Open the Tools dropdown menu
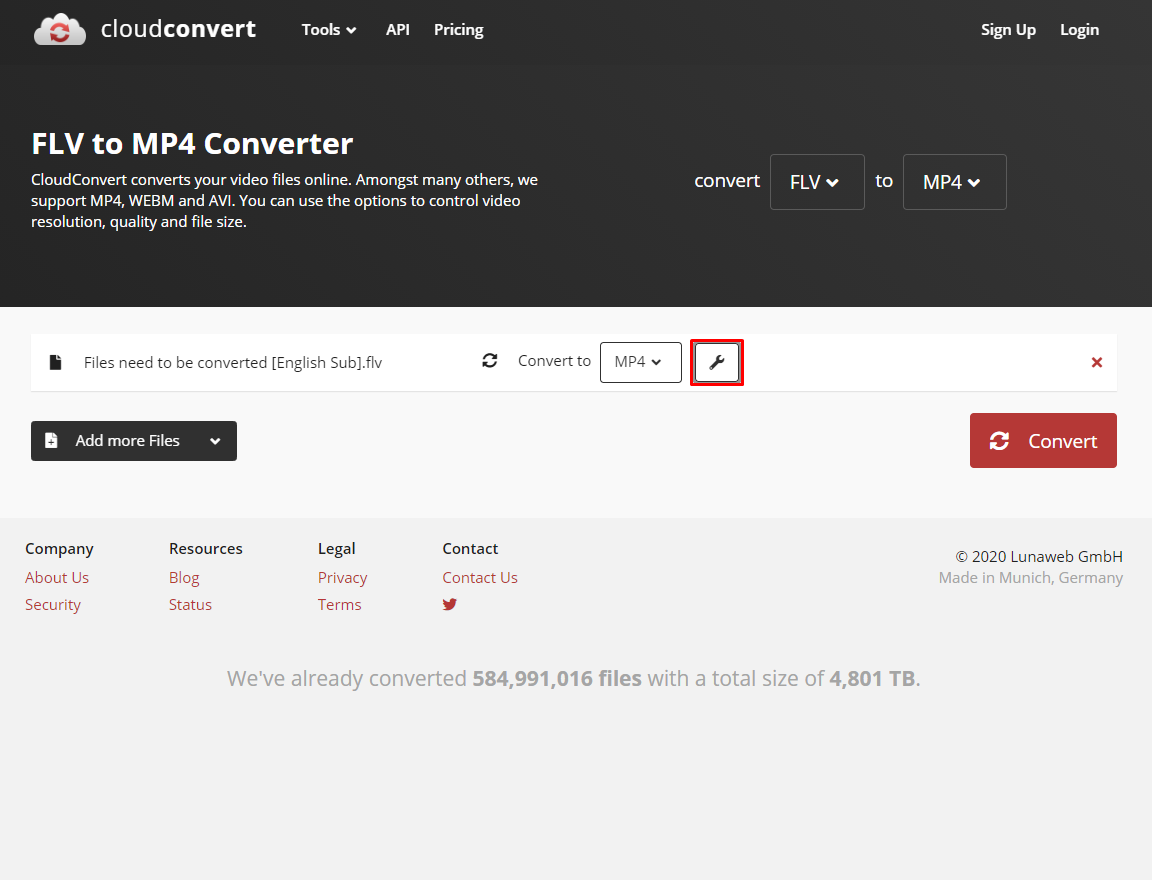Screen dimensions: 1152x880 coord(329,30)
